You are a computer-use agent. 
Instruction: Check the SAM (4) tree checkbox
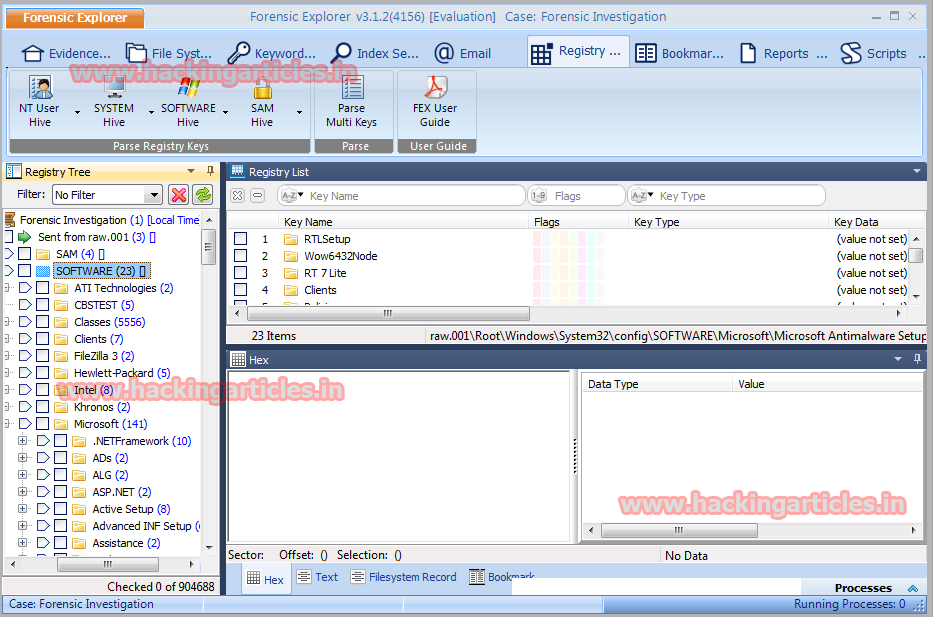point(24,254)
